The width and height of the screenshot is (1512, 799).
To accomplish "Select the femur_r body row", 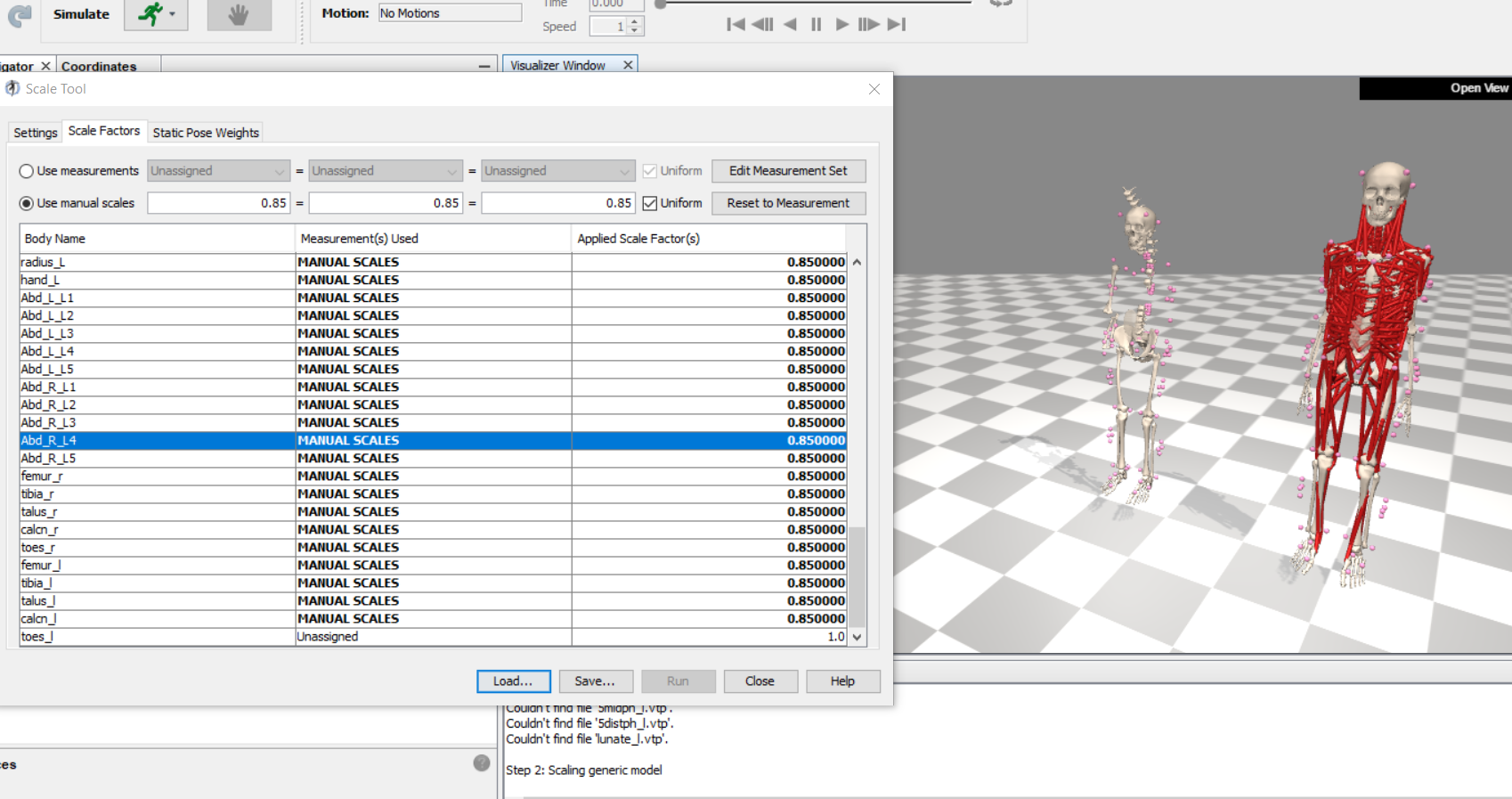I will 433,476.
